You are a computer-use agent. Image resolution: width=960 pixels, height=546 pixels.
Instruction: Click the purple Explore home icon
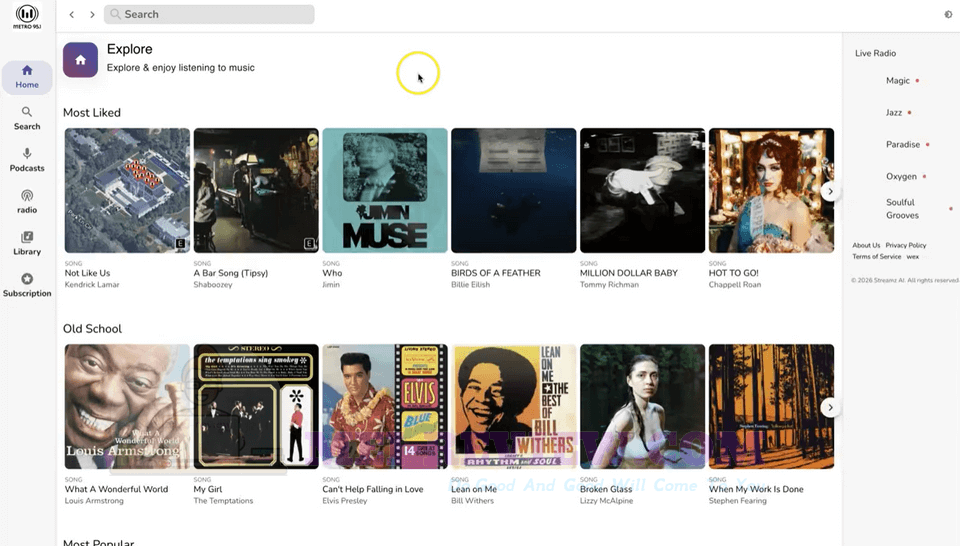tap(80, 59)
